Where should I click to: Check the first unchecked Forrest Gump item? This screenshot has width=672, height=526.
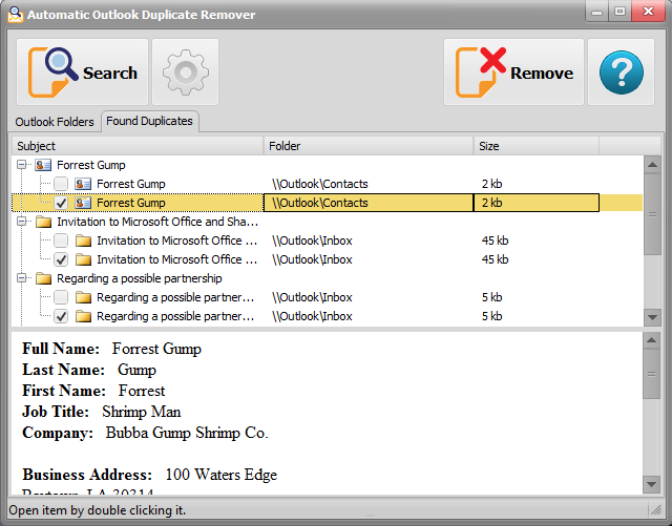[61, 184]
